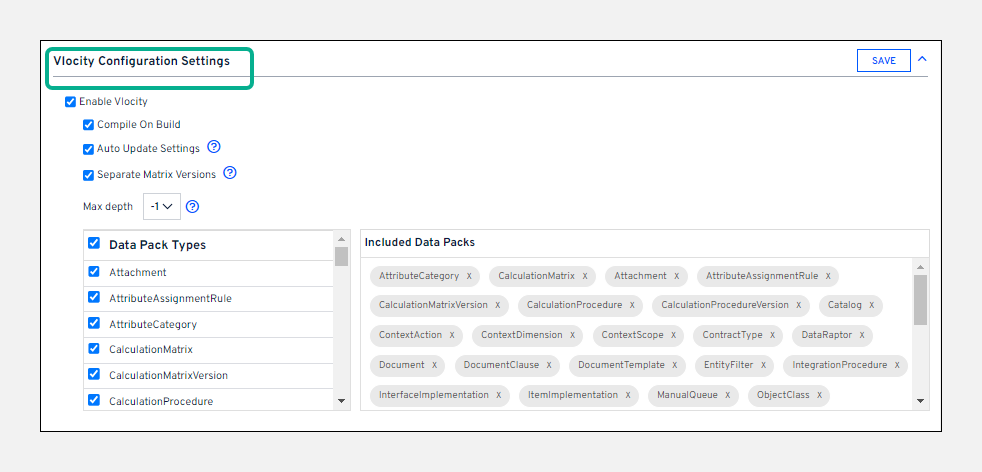Remove the DocumentTemplate data pack chip
The width and height of the screenshot is (982, 472).
click(675, 365)
